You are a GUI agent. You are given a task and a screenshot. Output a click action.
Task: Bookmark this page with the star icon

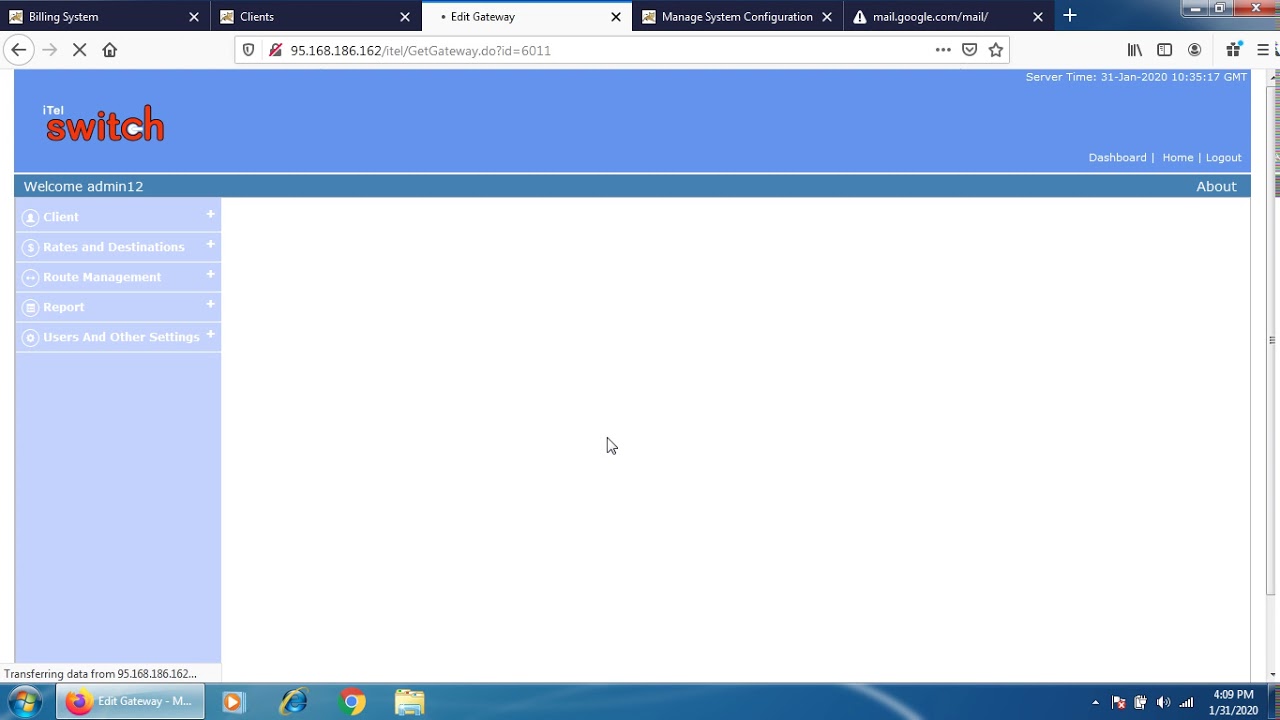[x=996, y=50]
